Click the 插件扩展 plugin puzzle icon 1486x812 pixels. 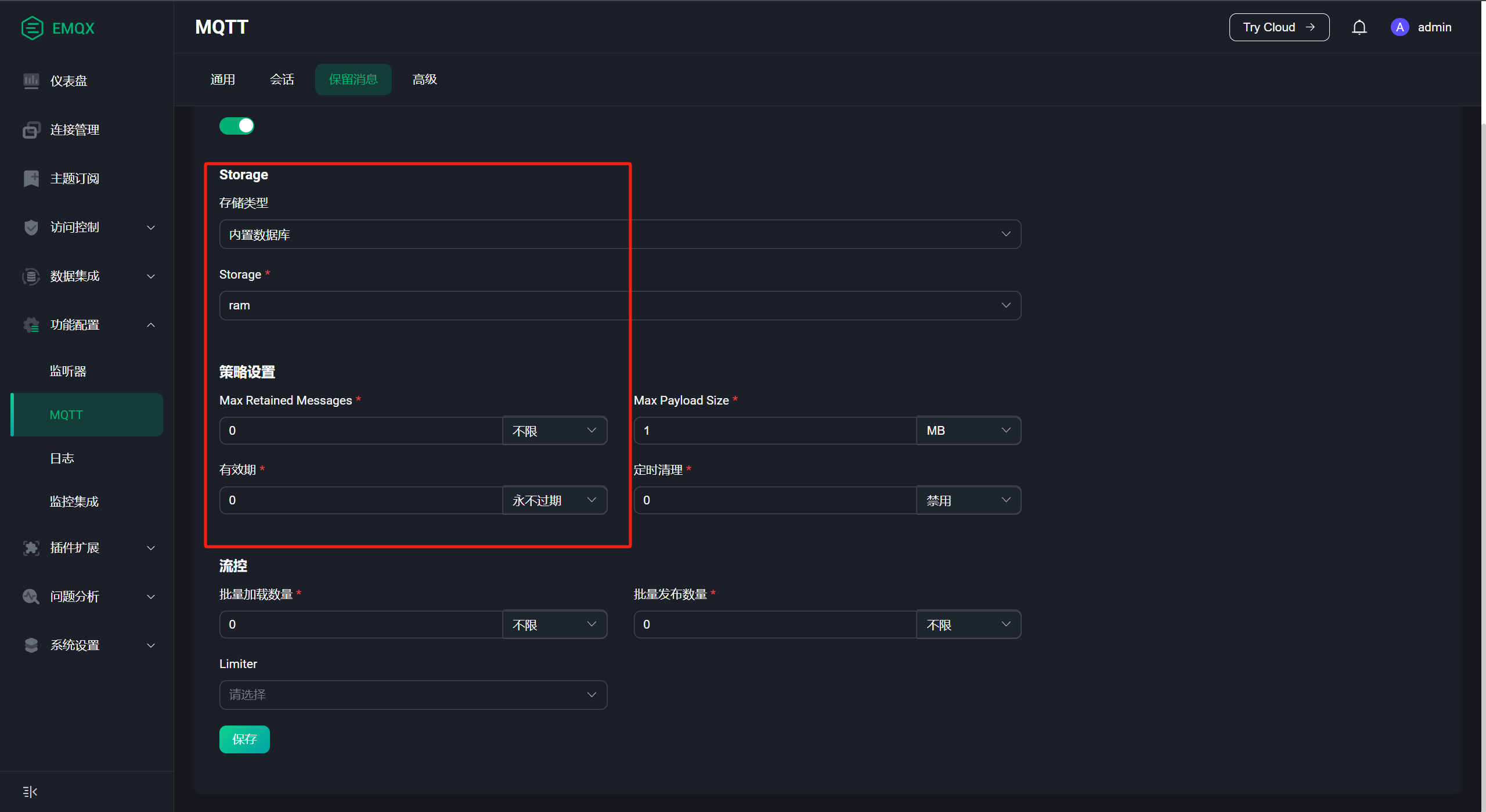(x=31, y=547)
